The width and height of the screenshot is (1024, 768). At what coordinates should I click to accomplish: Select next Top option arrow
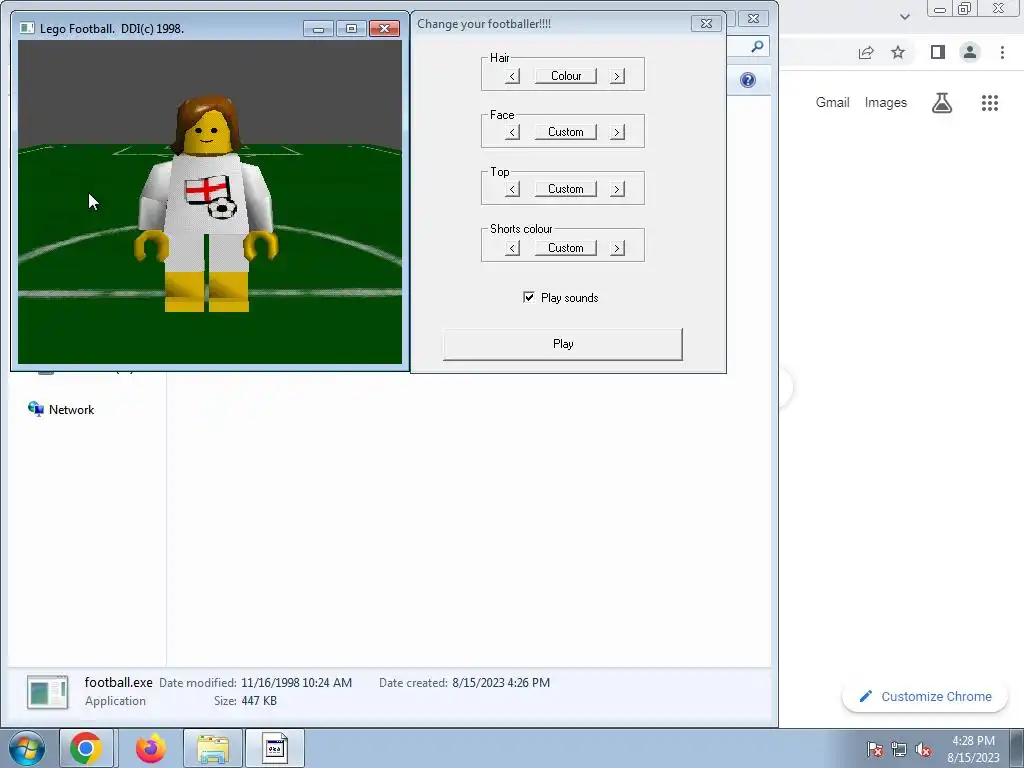pyautogui.click(x=617, y=189)
